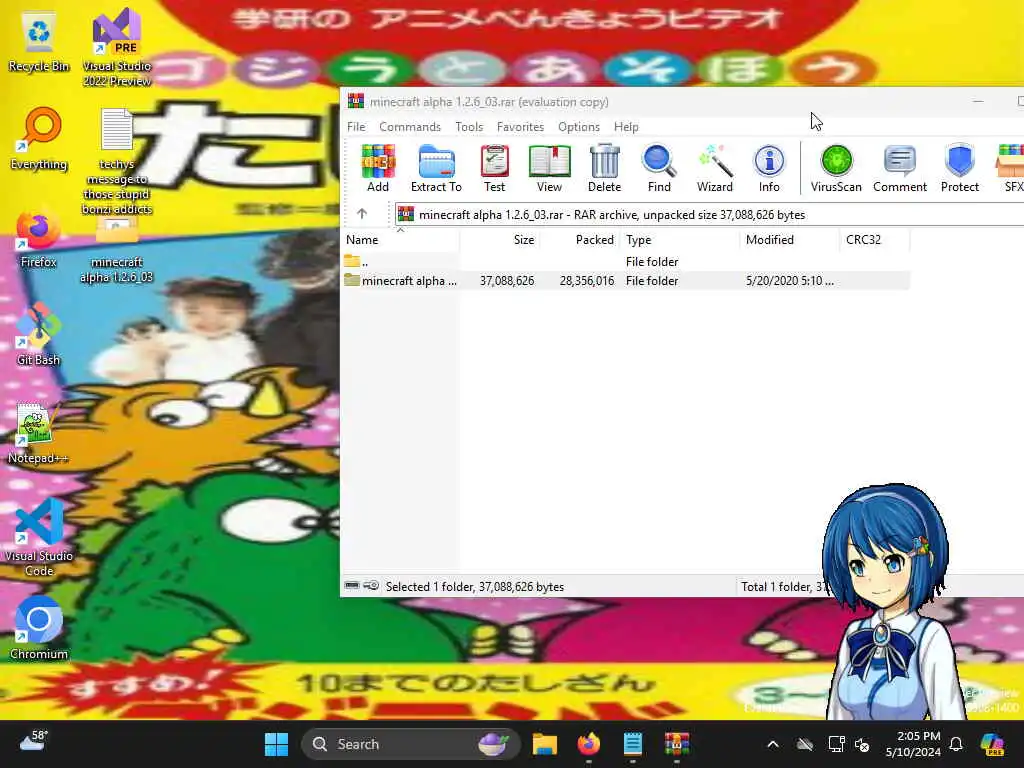Open the Find tool
The image size is (1024, 768).
(659, 168)
